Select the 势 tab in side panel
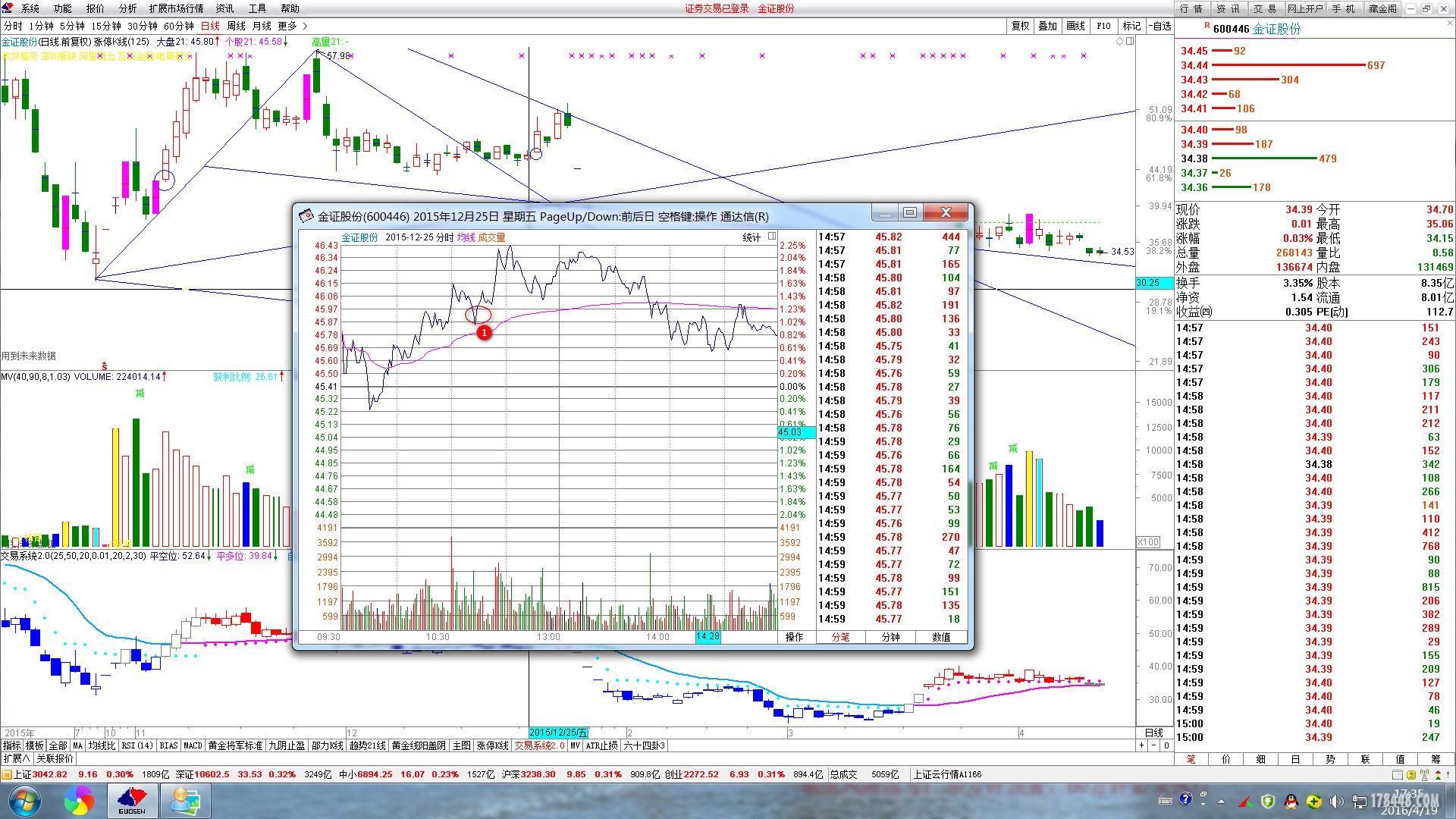The height and width of the screenshot is (819, 1456). tap(1330, 758)
